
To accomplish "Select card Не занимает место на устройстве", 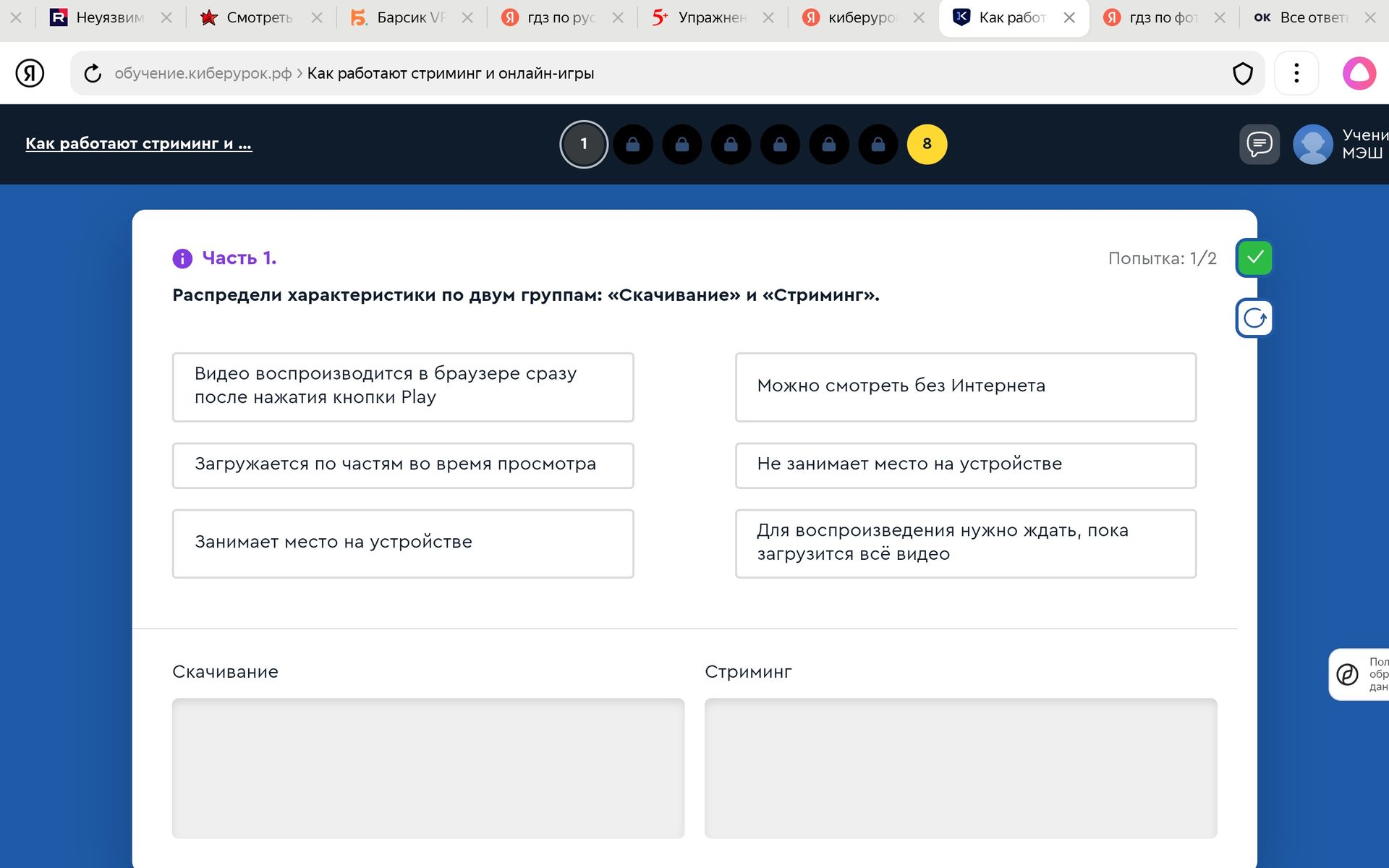I will pyautogui.click(x=966, y=465).
